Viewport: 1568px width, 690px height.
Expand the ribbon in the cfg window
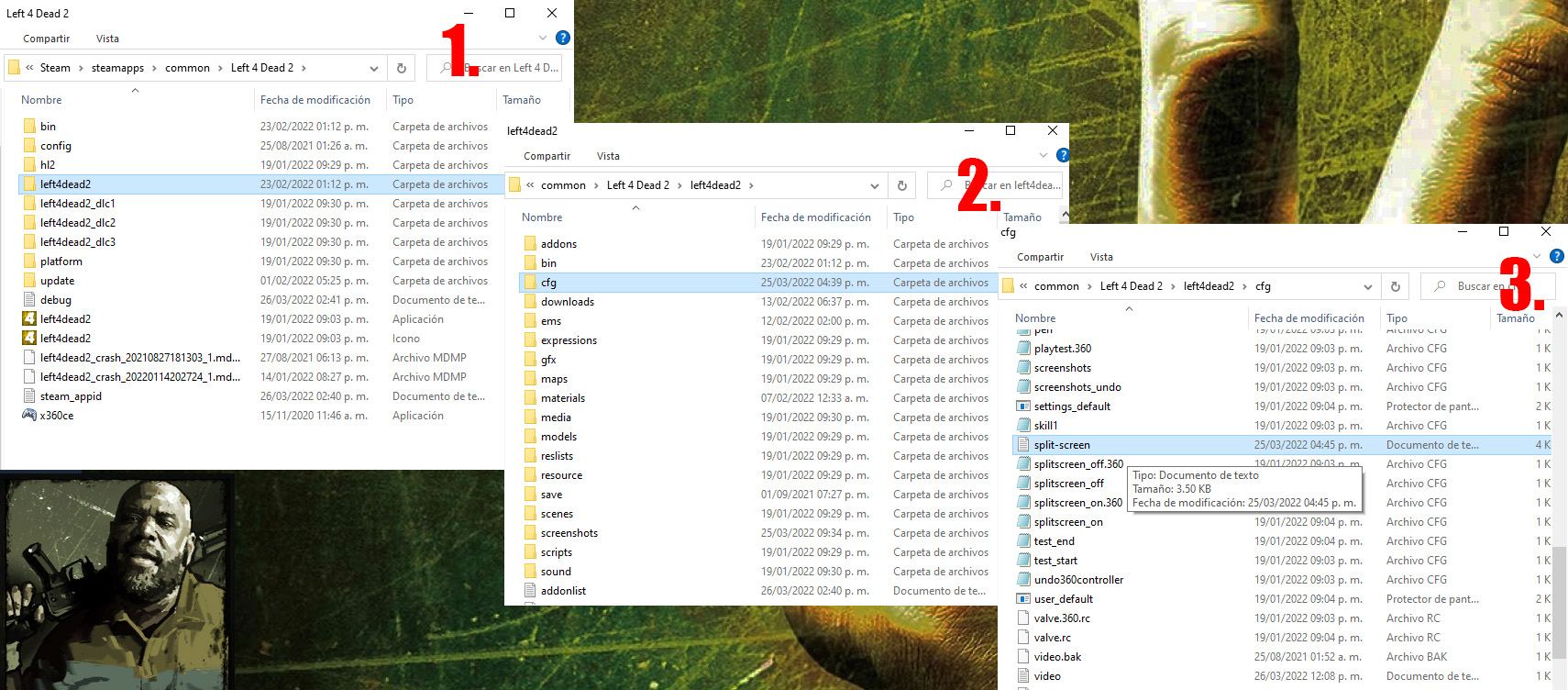tap(1537, 256)
